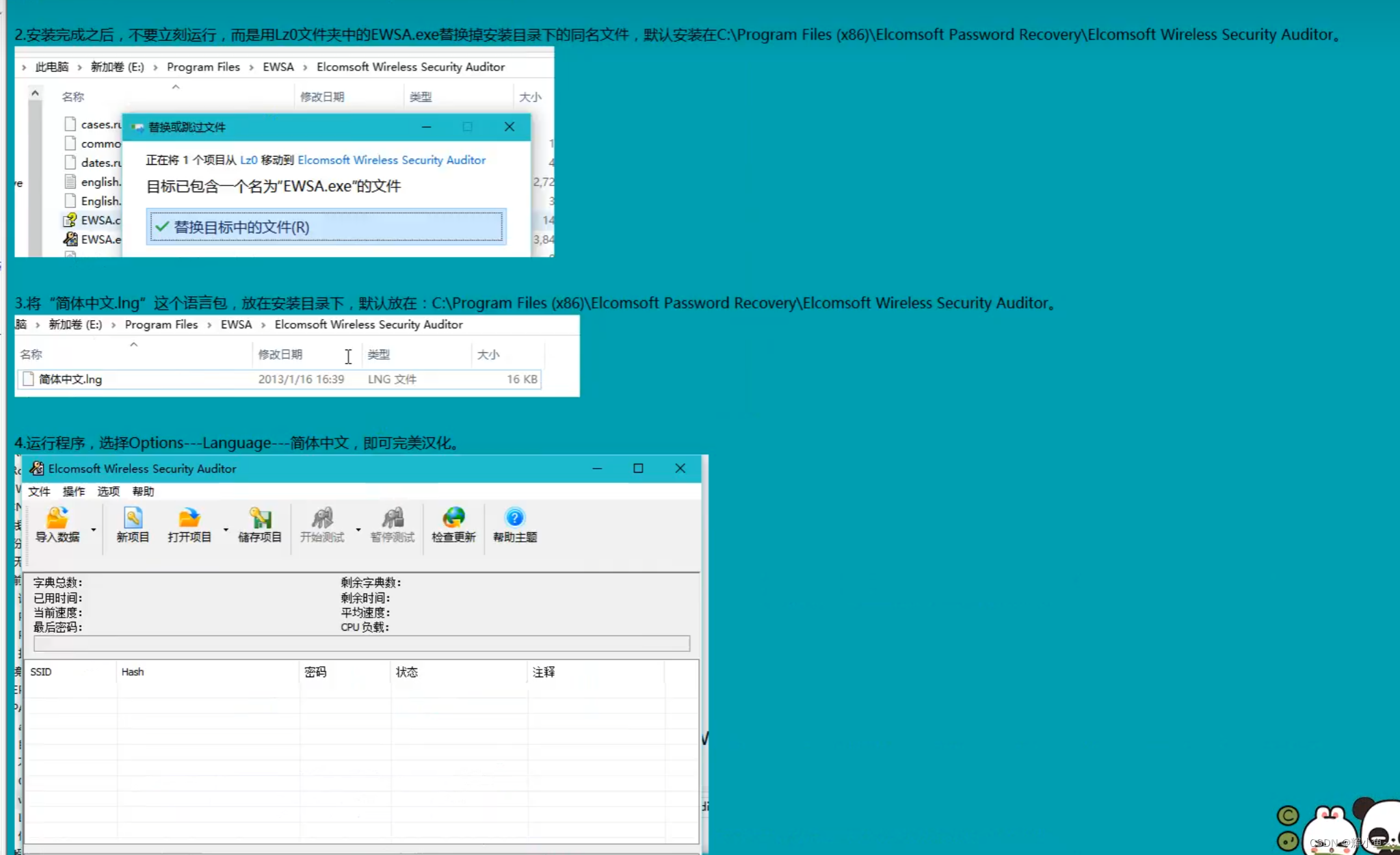The image size is (1400, 855).
Task: Click the scrollbar up arrow in upper explorer
Action: 36,92
